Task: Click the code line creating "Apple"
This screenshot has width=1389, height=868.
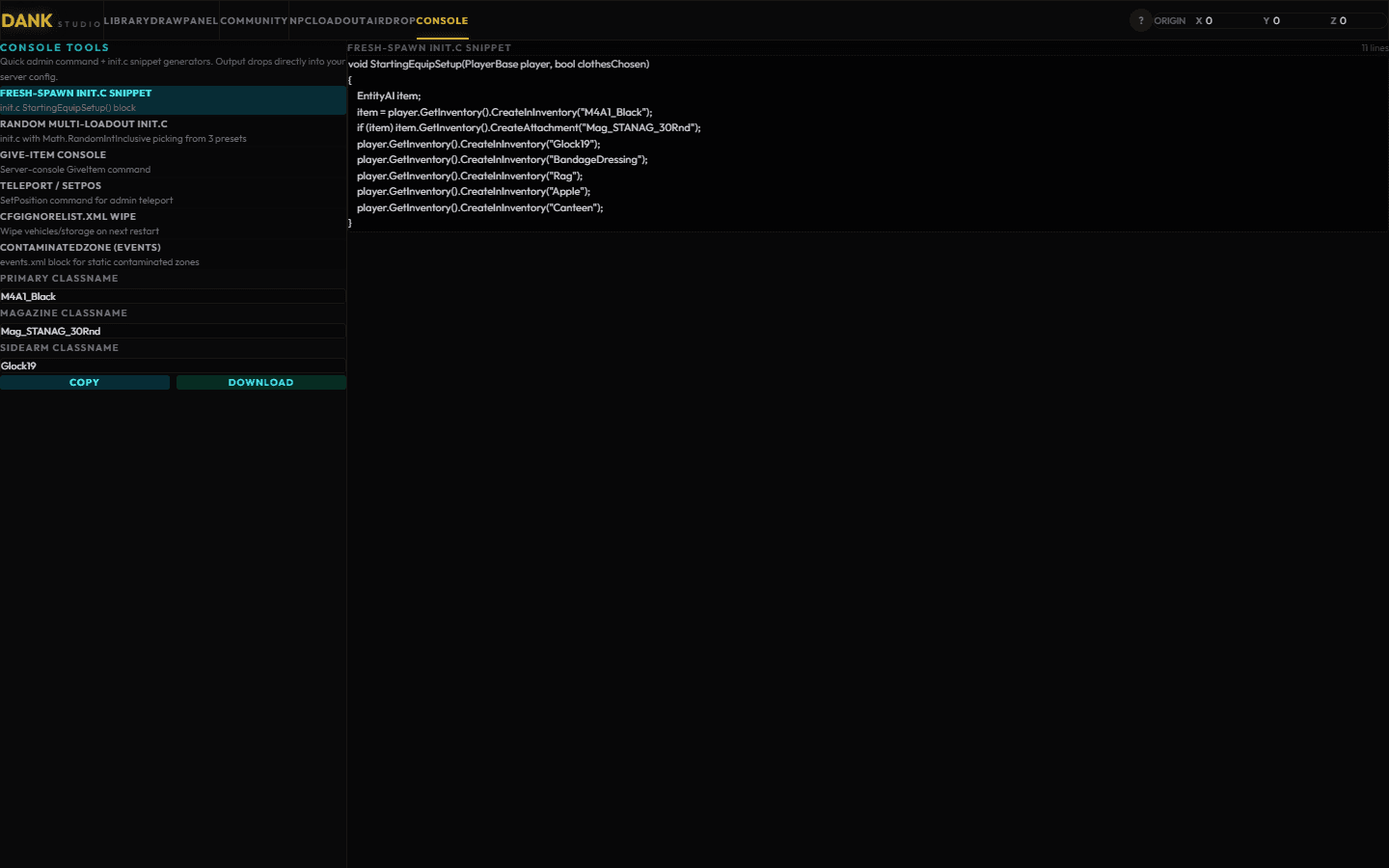Action: tap(474, 191)
